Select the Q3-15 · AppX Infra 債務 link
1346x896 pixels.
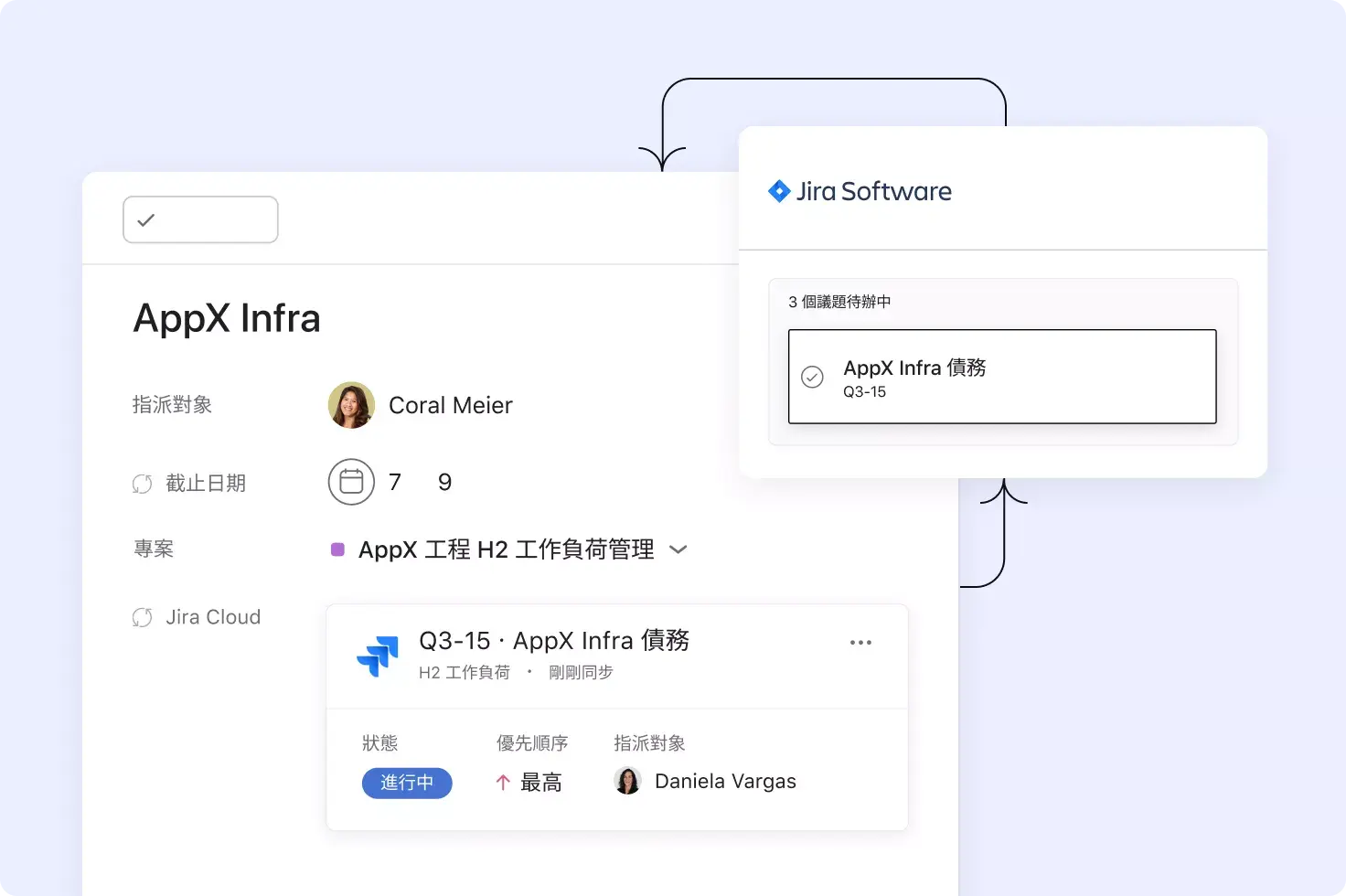click(x=553, y=641)
